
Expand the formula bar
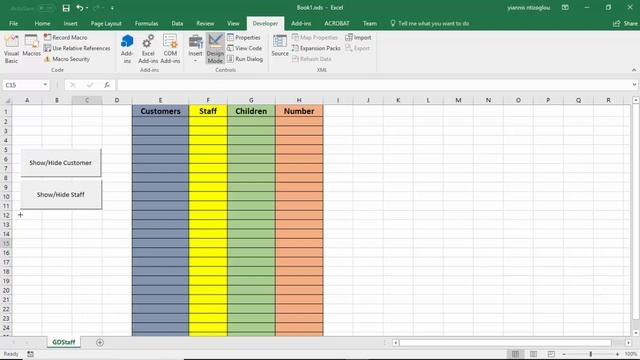tap(634, 85)
